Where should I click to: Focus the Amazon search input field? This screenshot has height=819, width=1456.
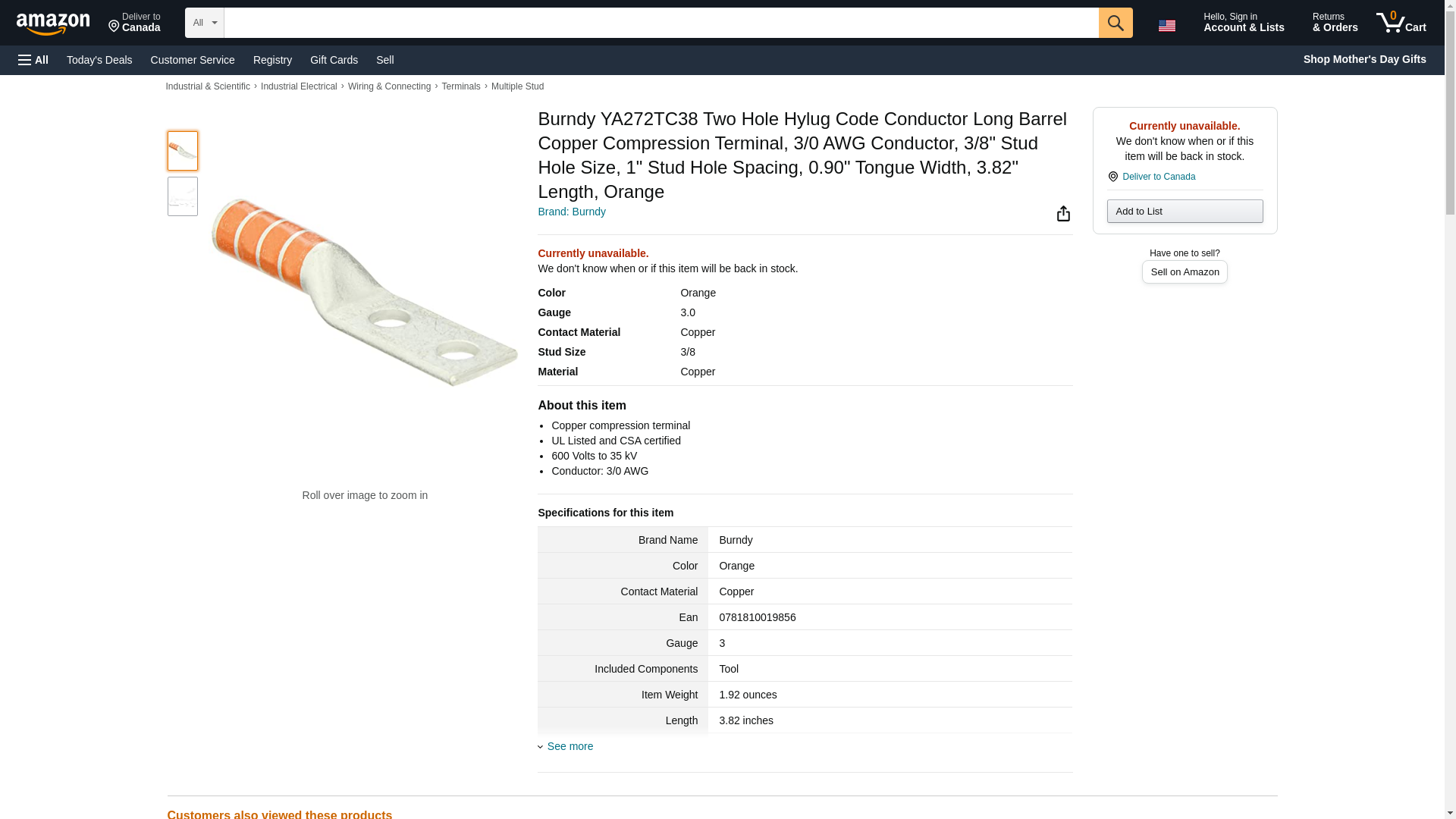click(x=661, y=23)
